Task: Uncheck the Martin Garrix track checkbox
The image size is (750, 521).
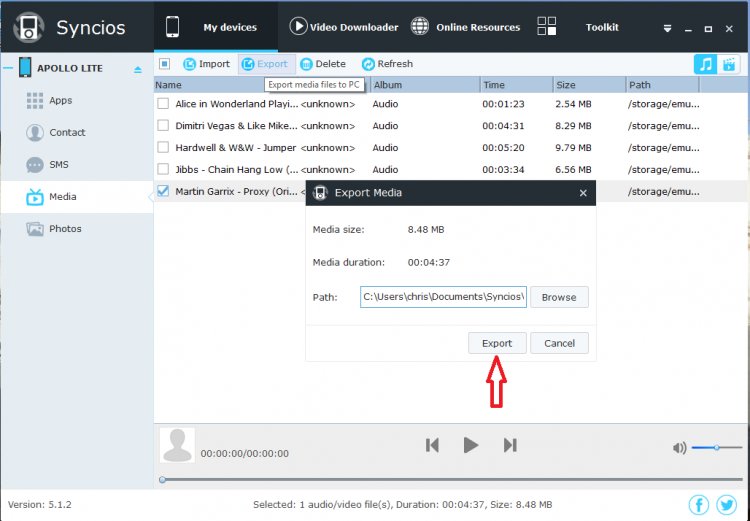Action: click(163, 191)
